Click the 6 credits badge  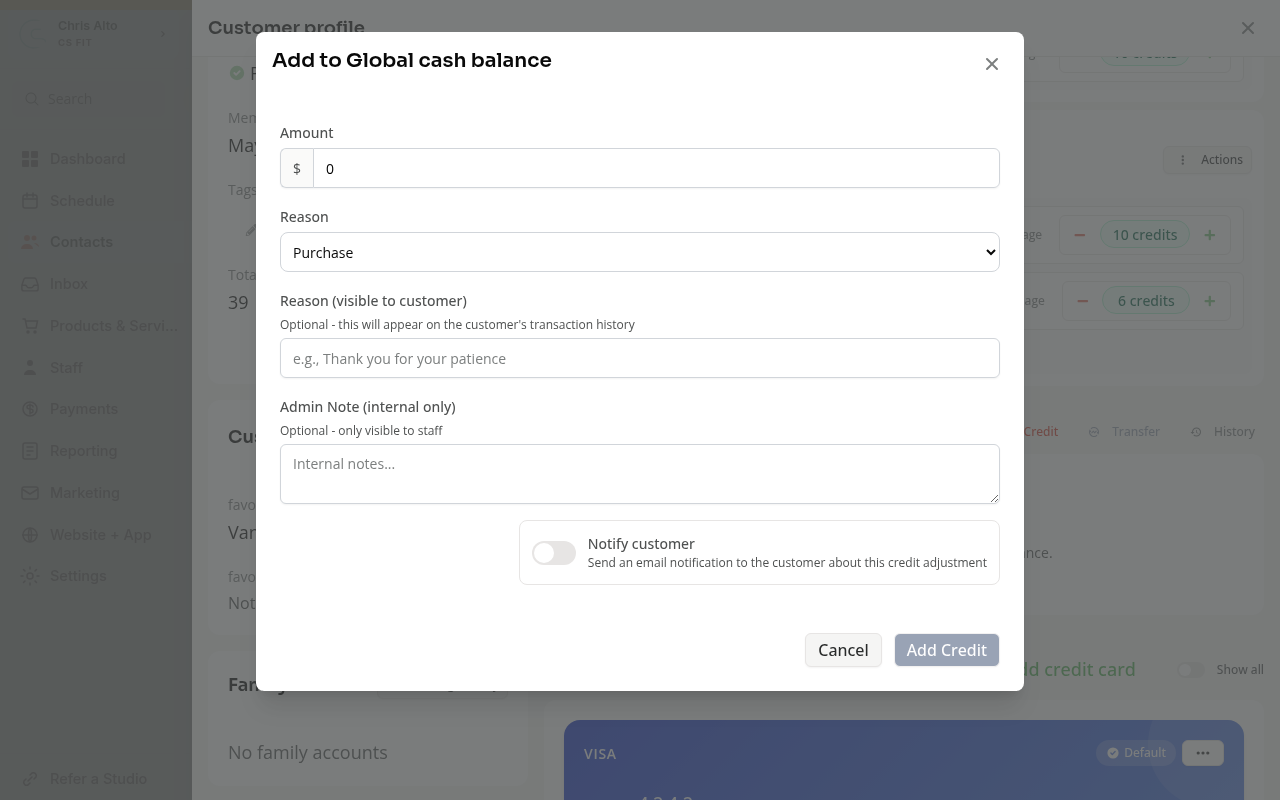pyautogui.click(x=1146, y=301)
